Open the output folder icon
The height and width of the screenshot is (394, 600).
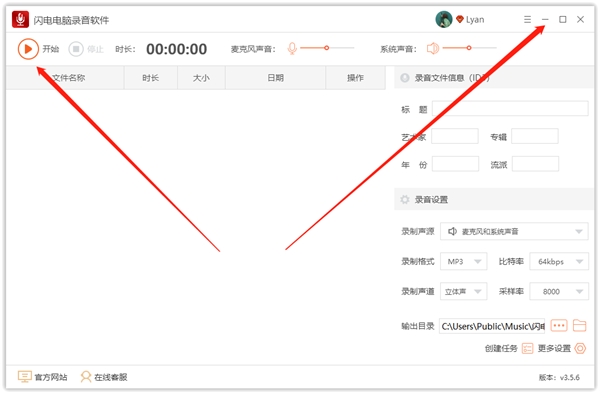[580, 326]
